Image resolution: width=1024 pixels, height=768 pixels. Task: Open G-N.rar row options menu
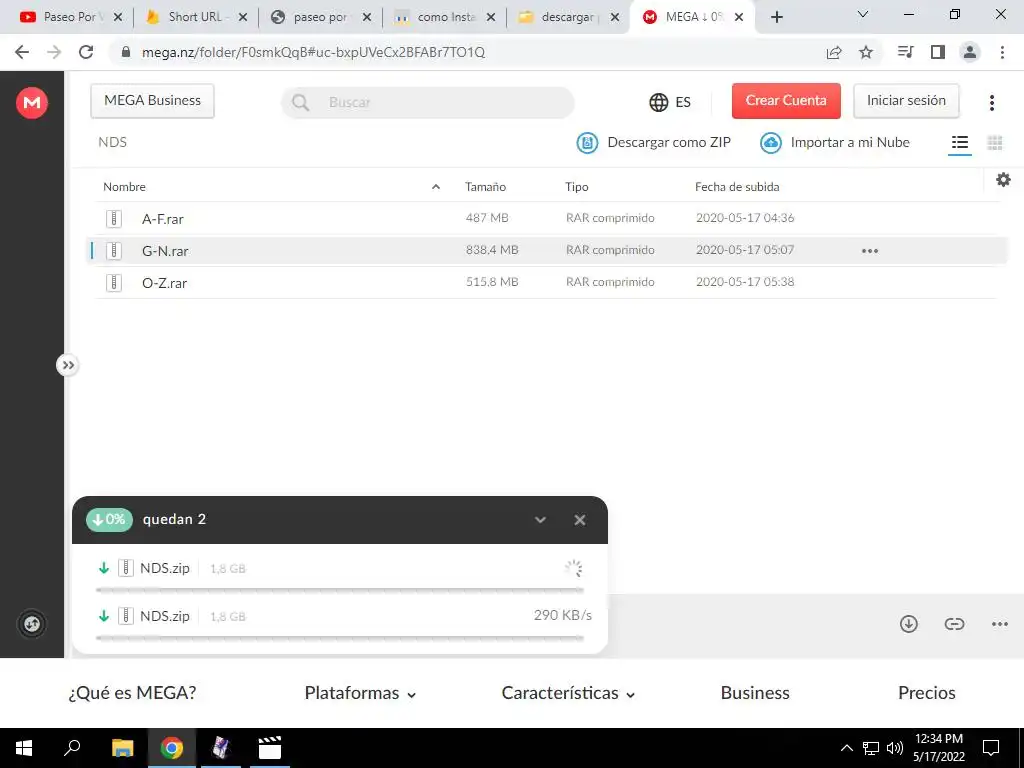869,251
